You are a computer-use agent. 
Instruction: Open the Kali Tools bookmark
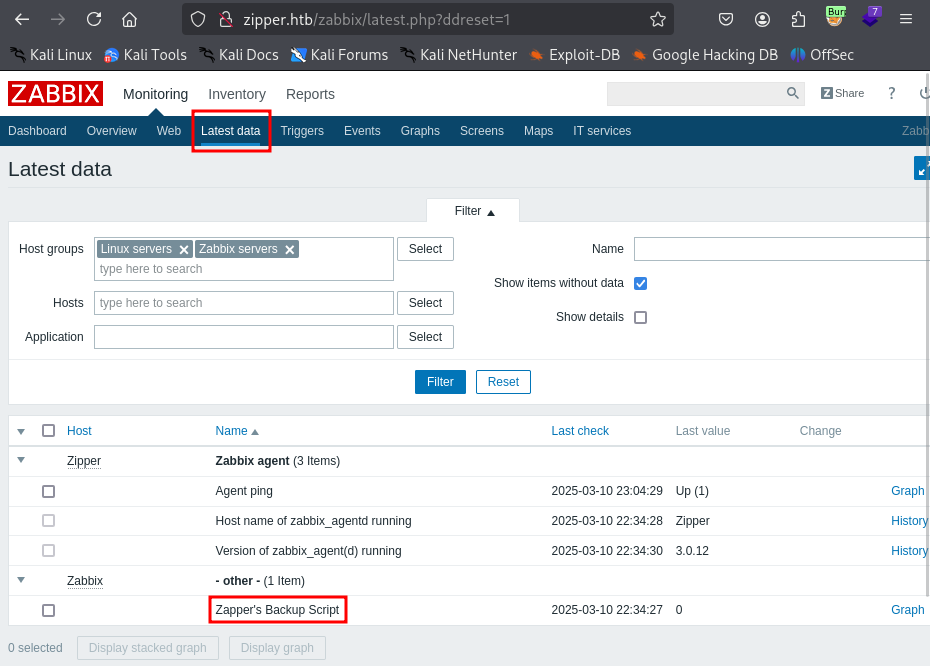pos(145,55)
